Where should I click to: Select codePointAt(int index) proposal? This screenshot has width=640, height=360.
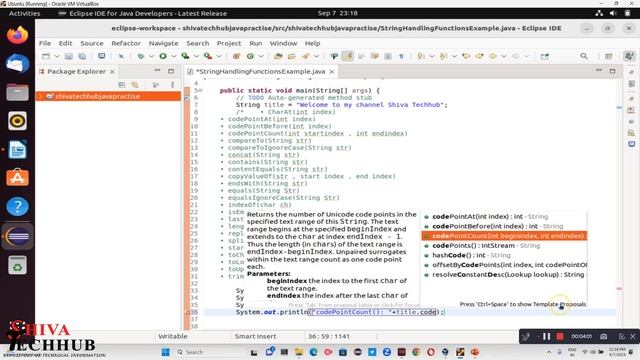click(504, 216)
